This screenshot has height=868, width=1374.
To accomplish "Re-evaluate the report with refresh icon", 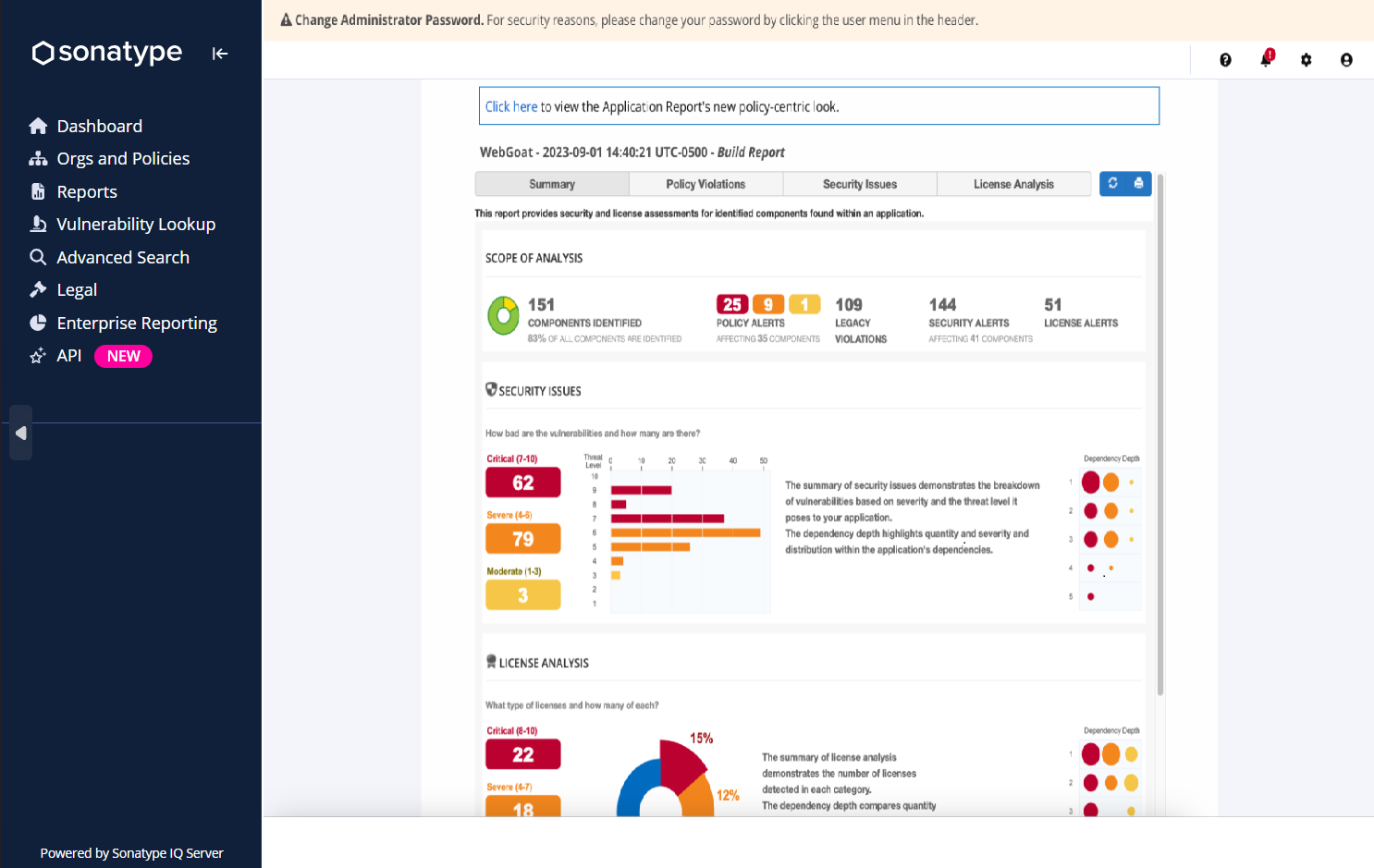I will pos(1112,183).
